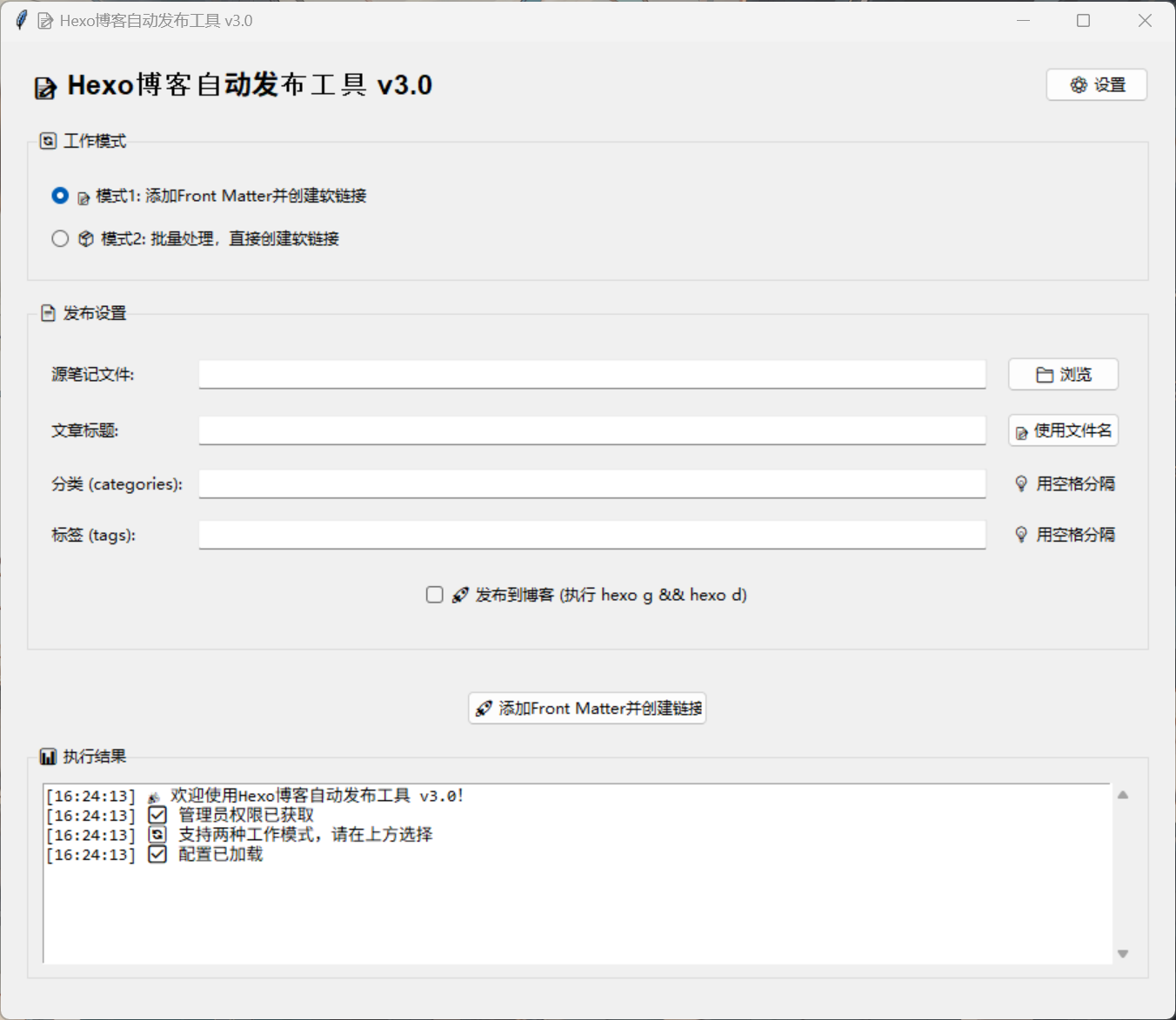This screenshot has width=1176, height=1020.
Task: Minimize the Hexo tool window
Action: point(1024,20)
